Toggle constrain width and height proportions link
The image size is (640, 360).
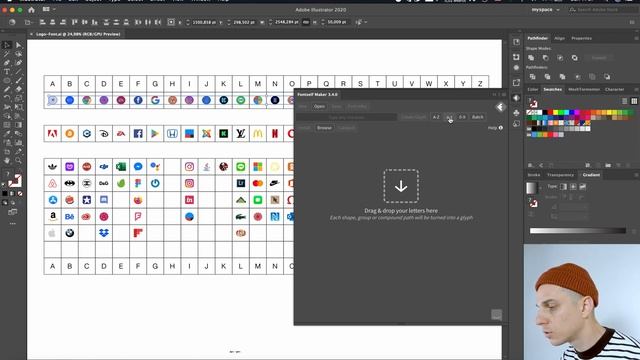[x=306, y=22]
